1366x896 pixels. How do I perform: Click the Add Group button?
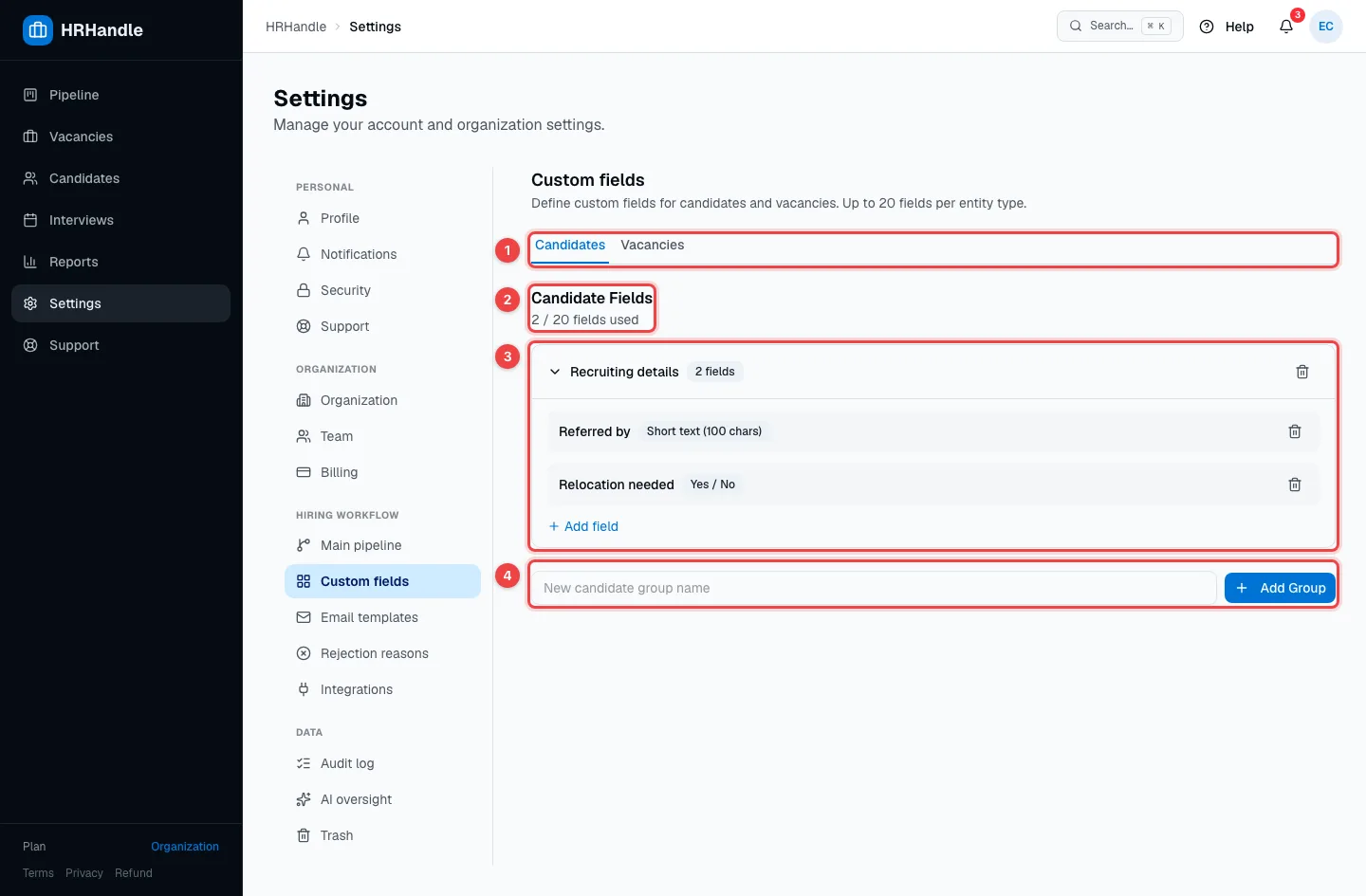[1280, 588]
